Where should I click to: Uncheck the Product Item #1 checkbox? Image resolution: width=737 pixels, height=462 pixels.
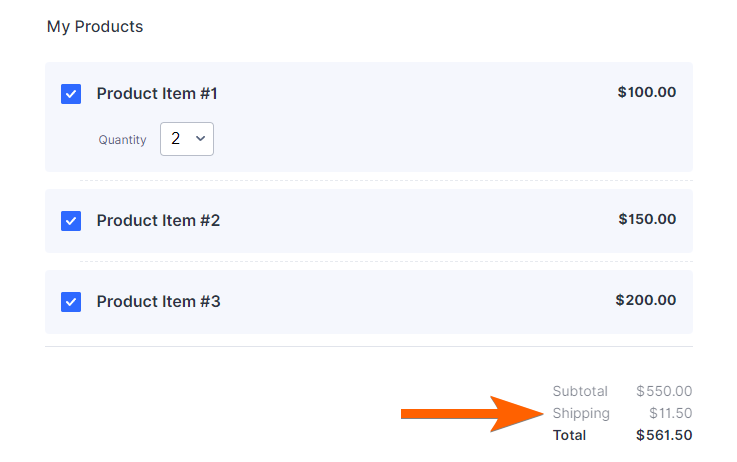[x=71, y=94]
